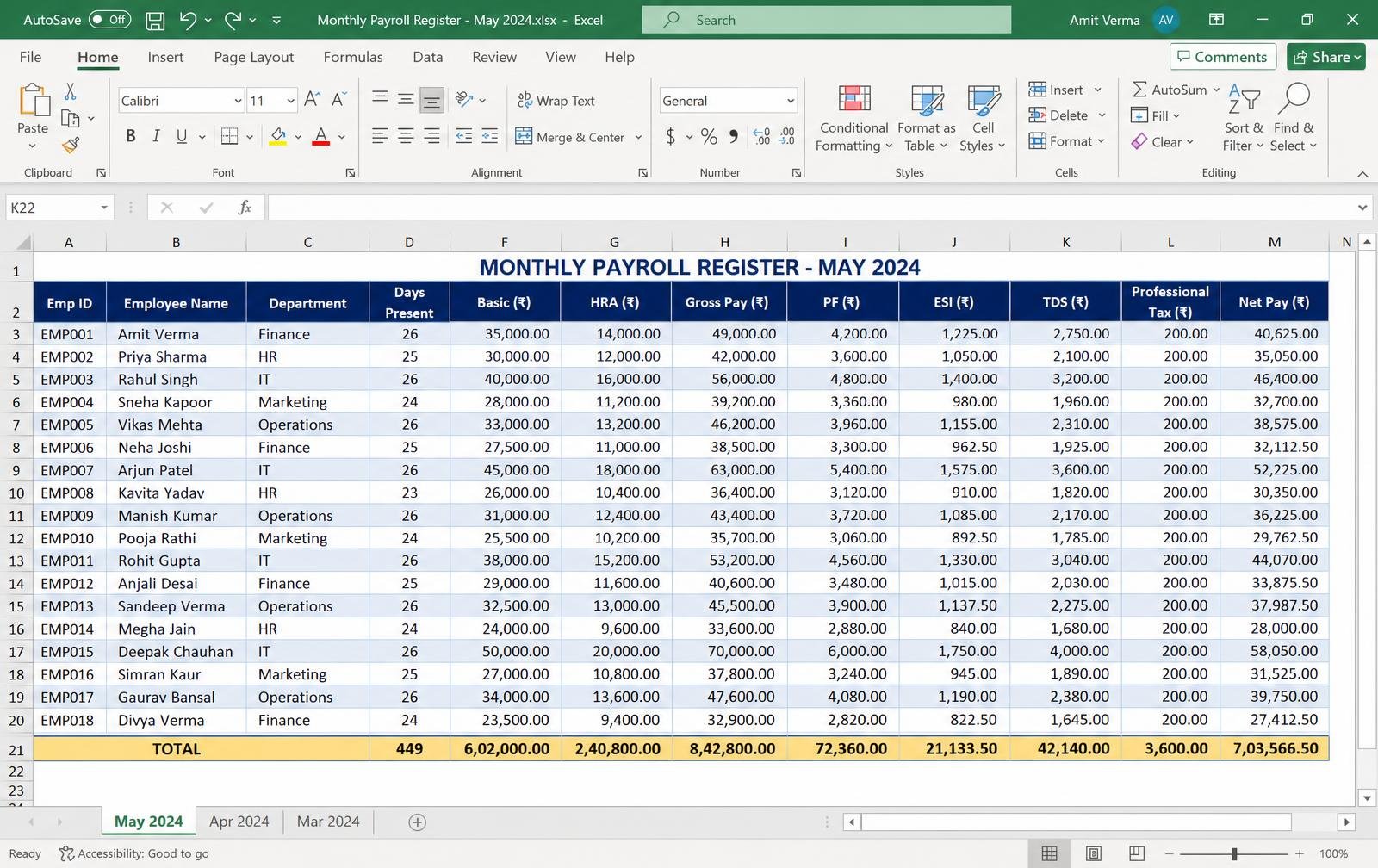Increase the cell indent
The width and height of the screenshot is (1378, 868).
(490, 136)
